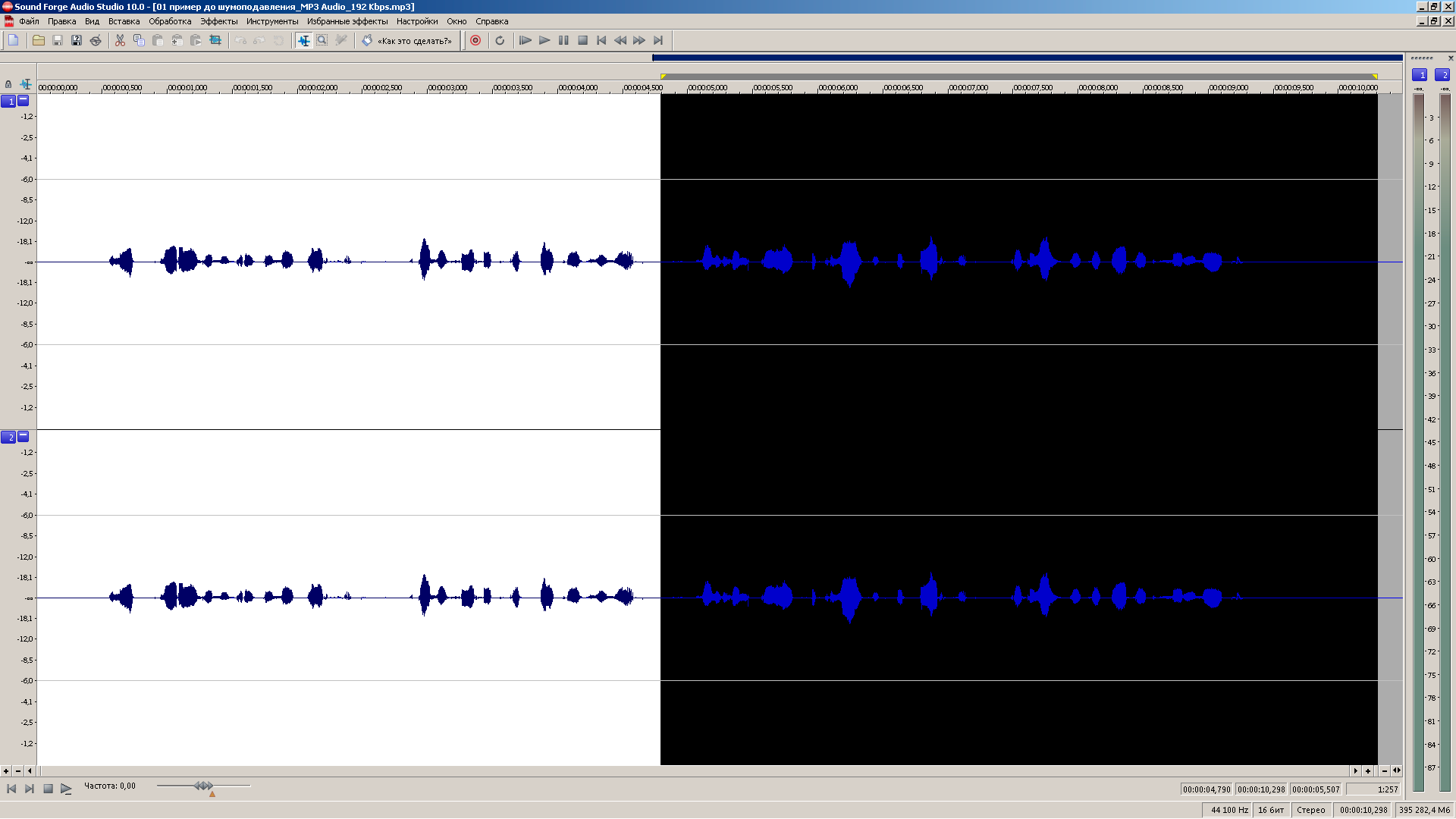Open the Окно menu
Screen dimensions: 1456x819
coord(457,21)
